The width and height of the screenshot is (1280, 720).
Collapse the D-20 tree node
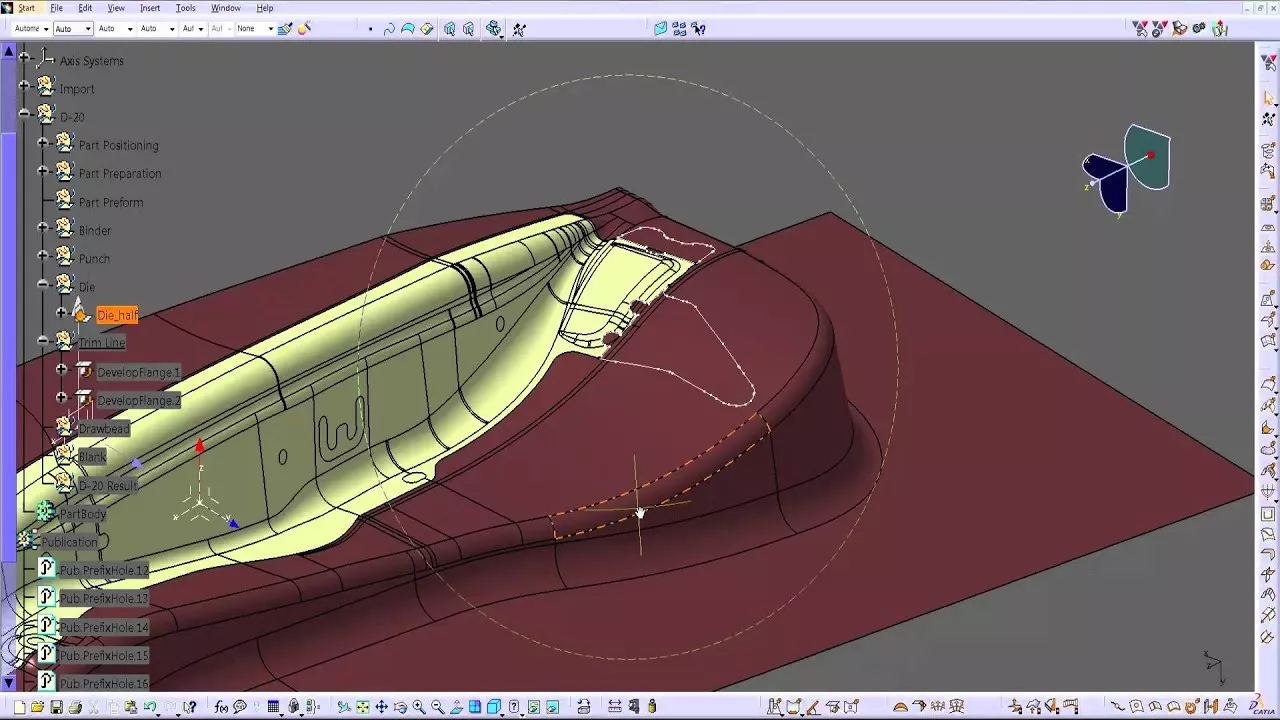pos(24,115)
